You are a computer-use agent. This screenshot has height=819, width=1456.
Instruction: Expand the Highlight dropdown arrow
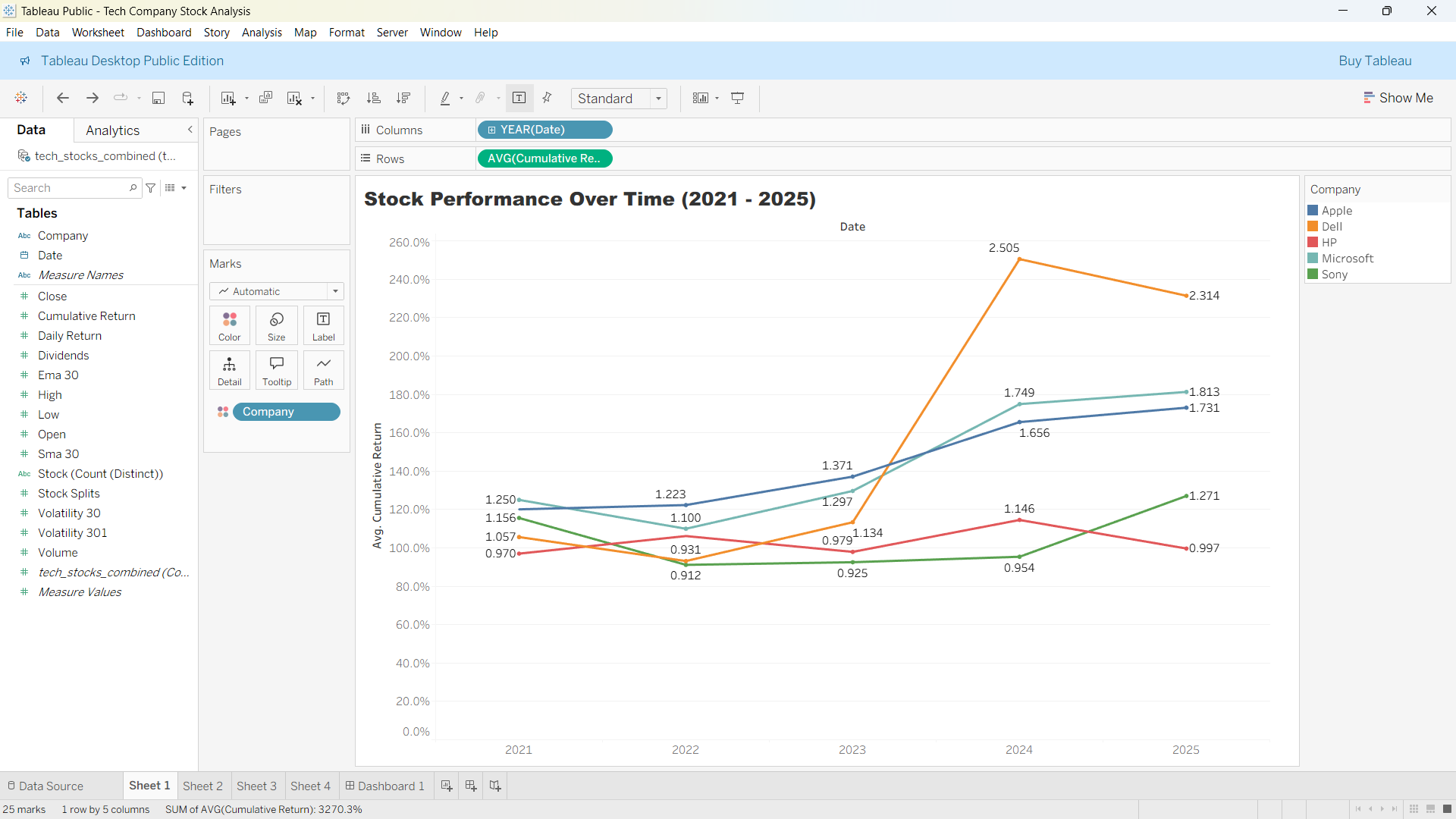461,99
